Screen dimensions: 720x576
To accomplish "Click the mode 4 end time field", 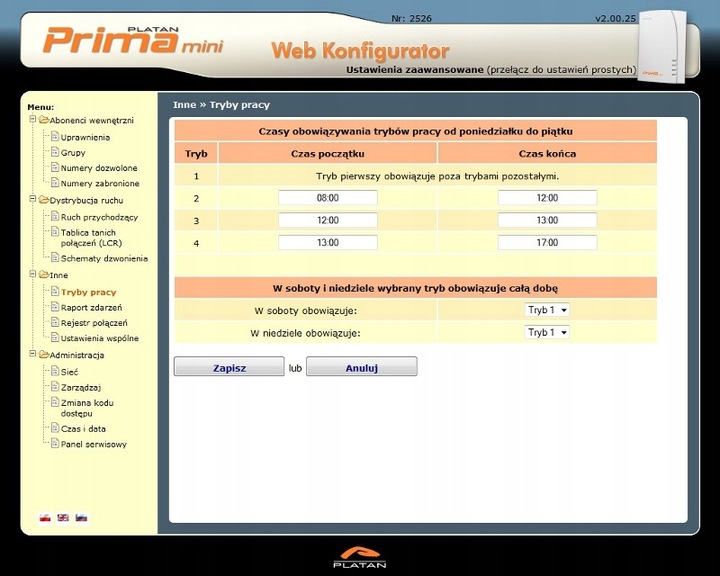I will (x=547, y=243).
